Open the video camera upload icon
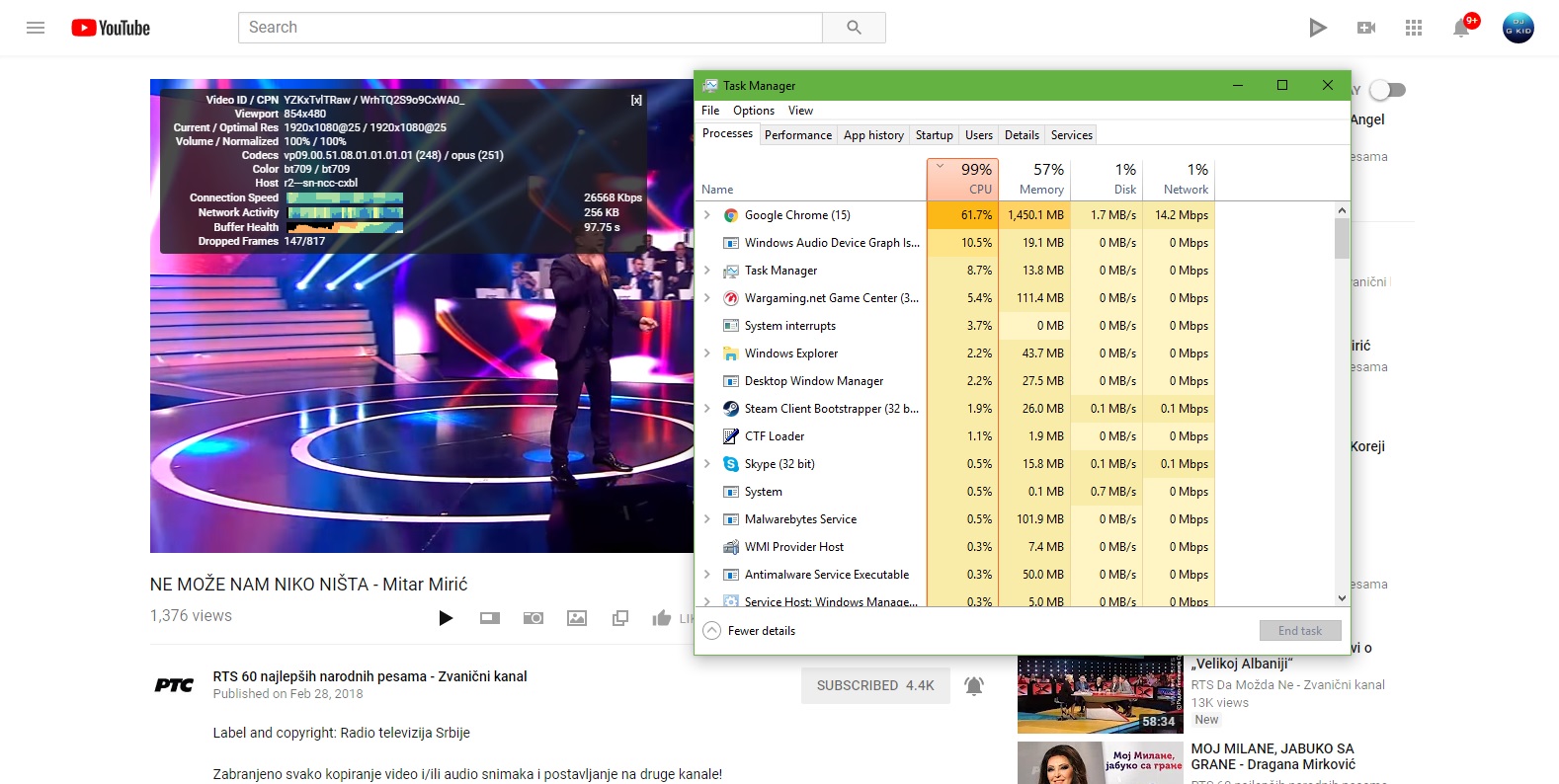Screen dimensions: 1559x784 1366,28
